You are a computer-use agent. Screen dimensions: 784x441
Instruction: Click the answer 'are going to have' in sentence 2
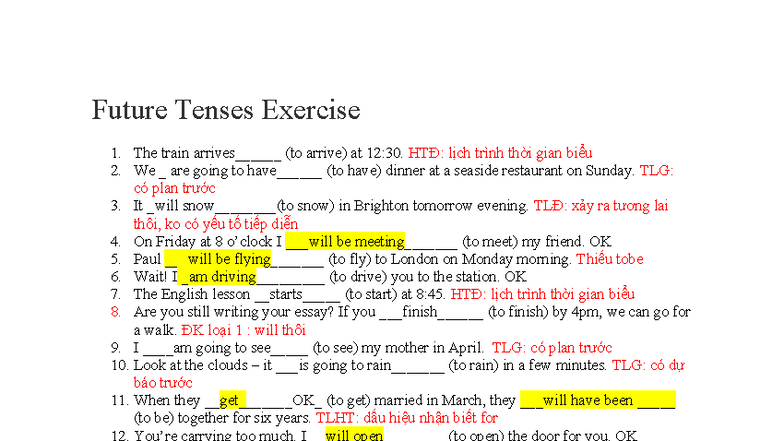point(223,171)
